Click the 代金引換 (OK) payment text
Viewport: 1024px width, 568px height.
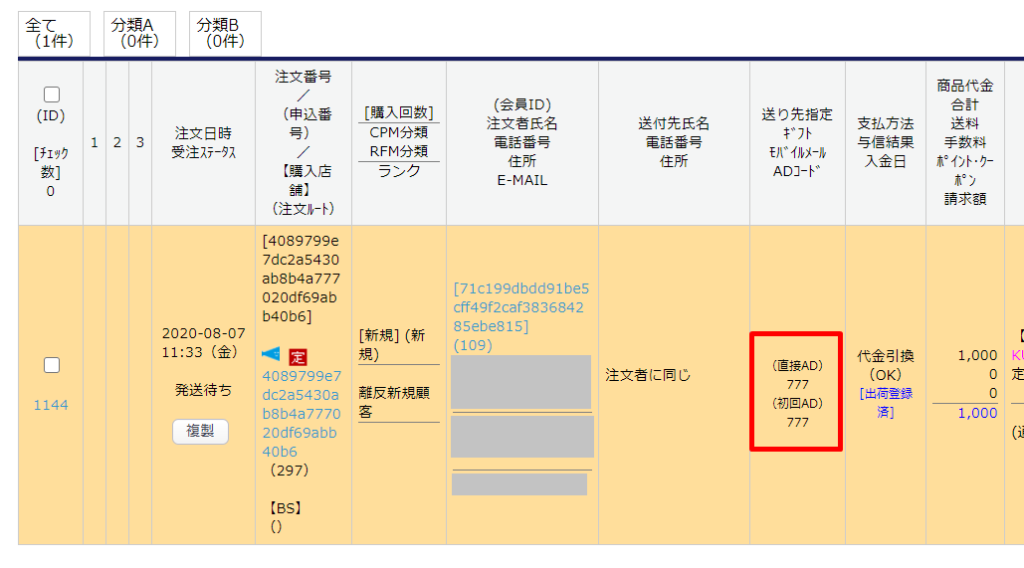pos(885,365)
